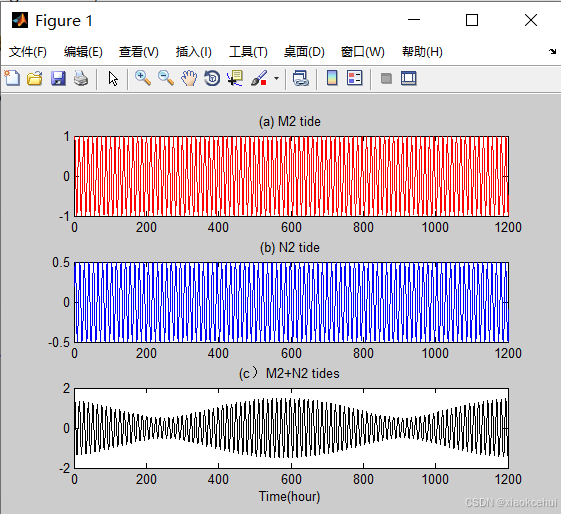
Task: Select the Pan hand tool
Action: tap(189, 78)
